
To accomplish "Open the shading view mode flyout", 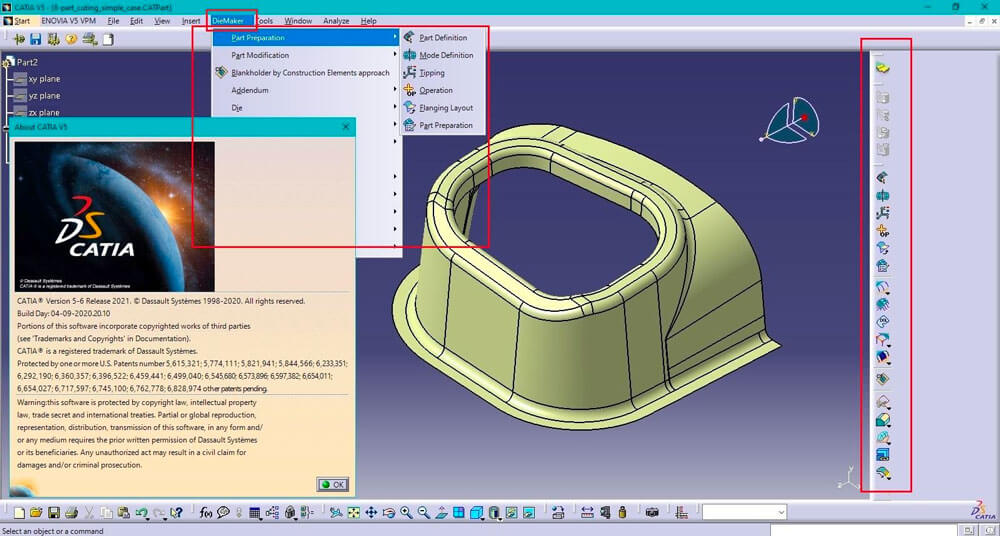I will pyautogui.click(x=494, y=512).
